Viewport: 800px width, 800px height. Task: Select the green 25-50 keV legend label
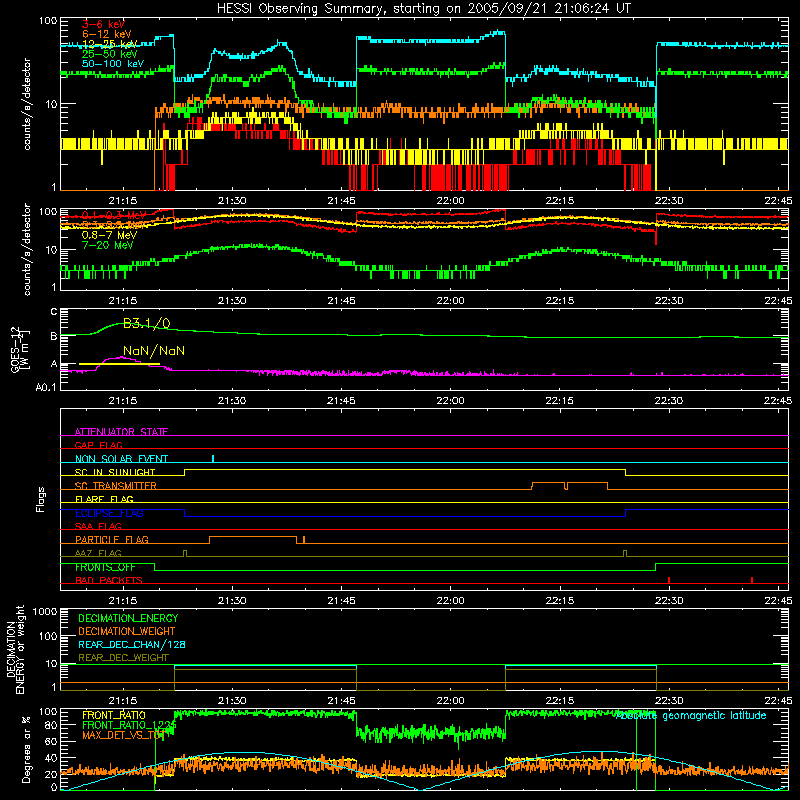[110, 54]
